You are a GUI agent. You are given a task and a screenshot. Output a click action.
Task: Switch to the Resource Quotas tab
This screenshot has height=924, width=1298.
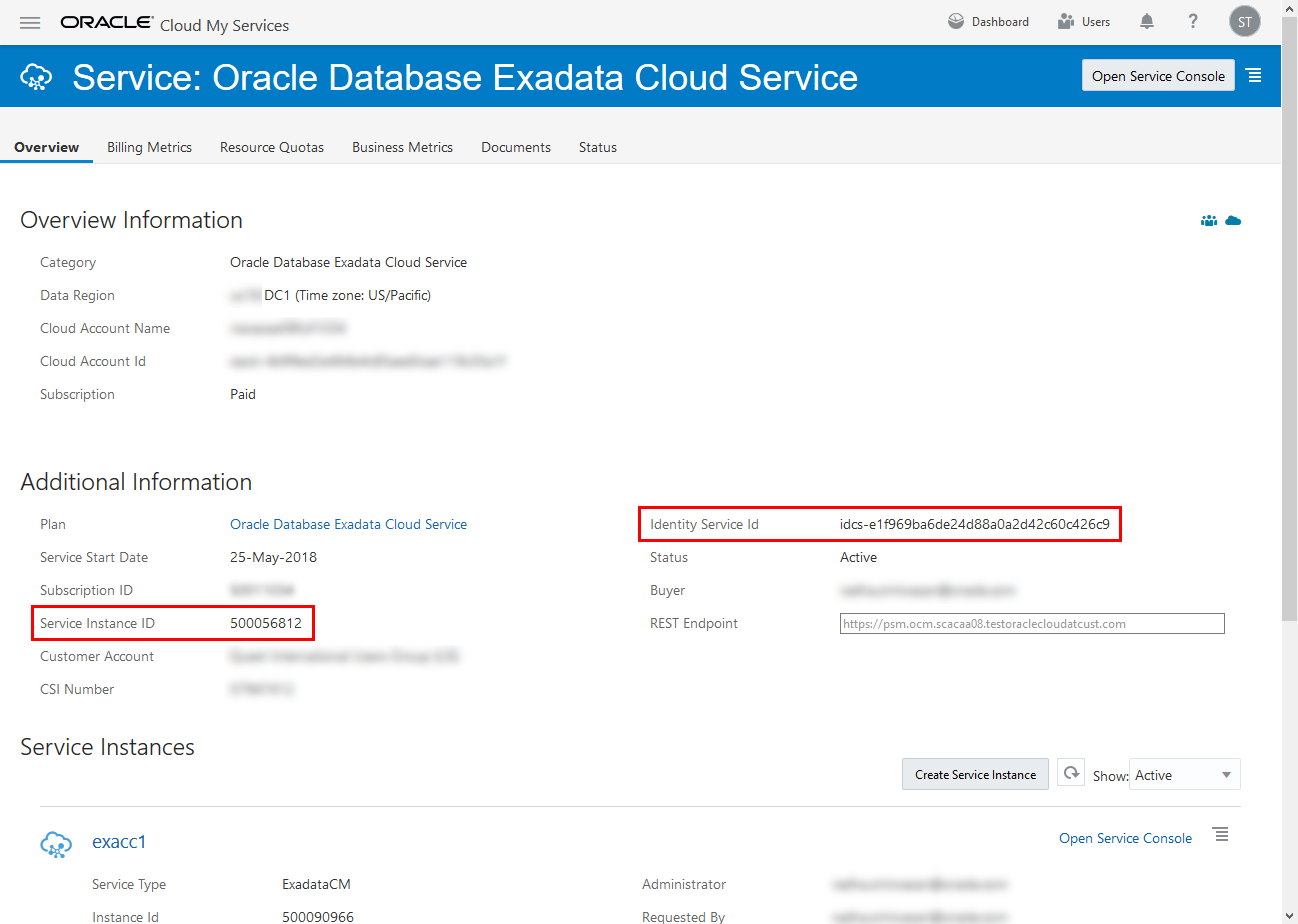(272, 147)
